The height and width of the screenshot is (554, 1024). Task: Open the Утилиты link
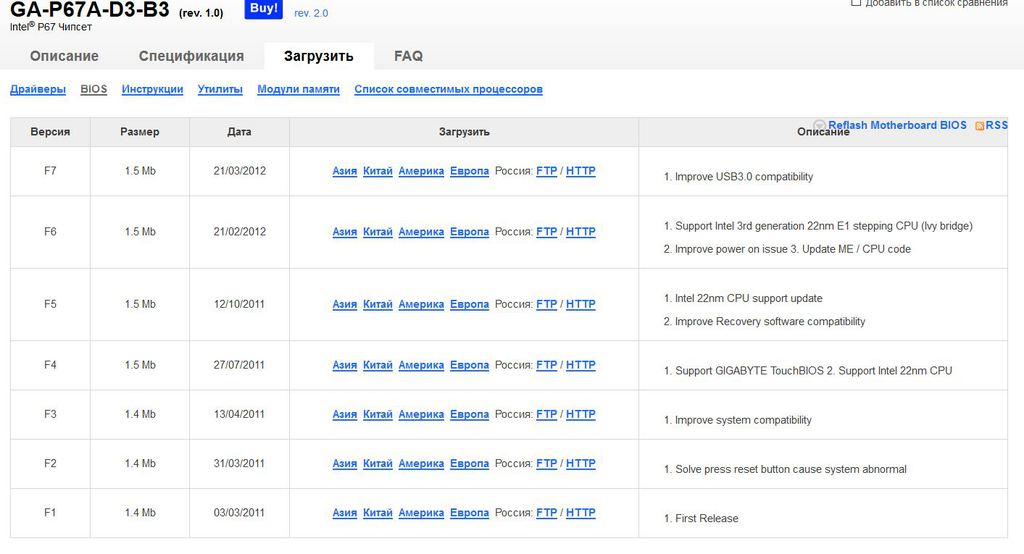click(x=220, y=89)
